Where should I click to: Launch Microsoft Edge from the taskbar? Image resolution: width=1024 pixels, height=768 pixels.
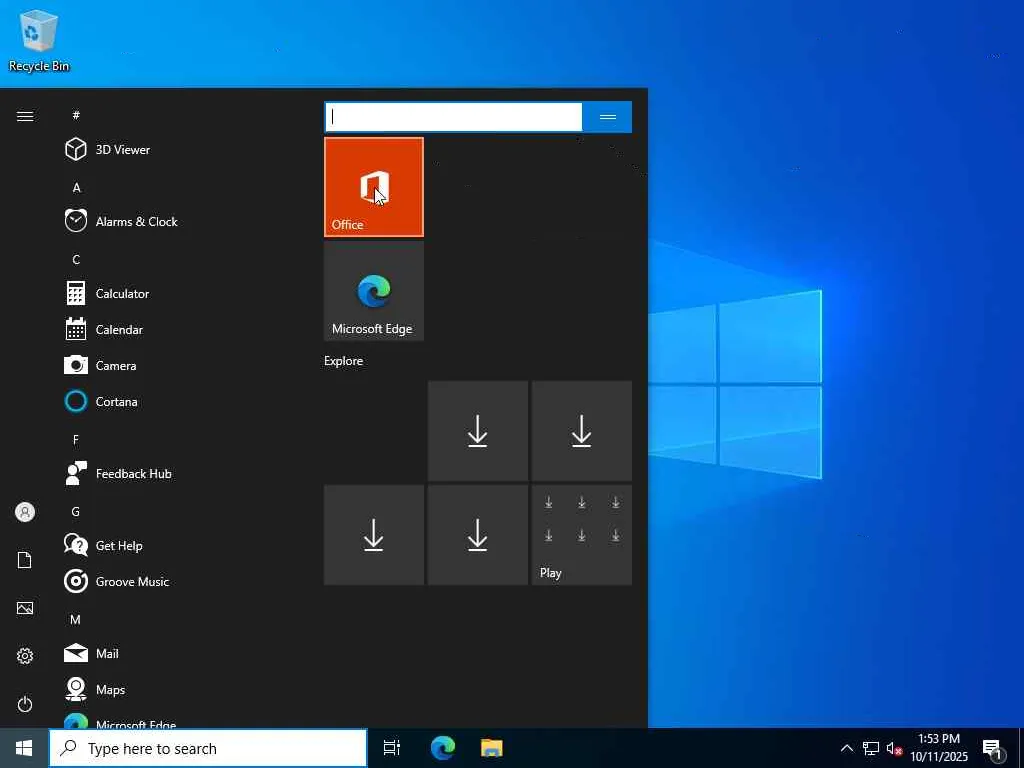(443, 748)
